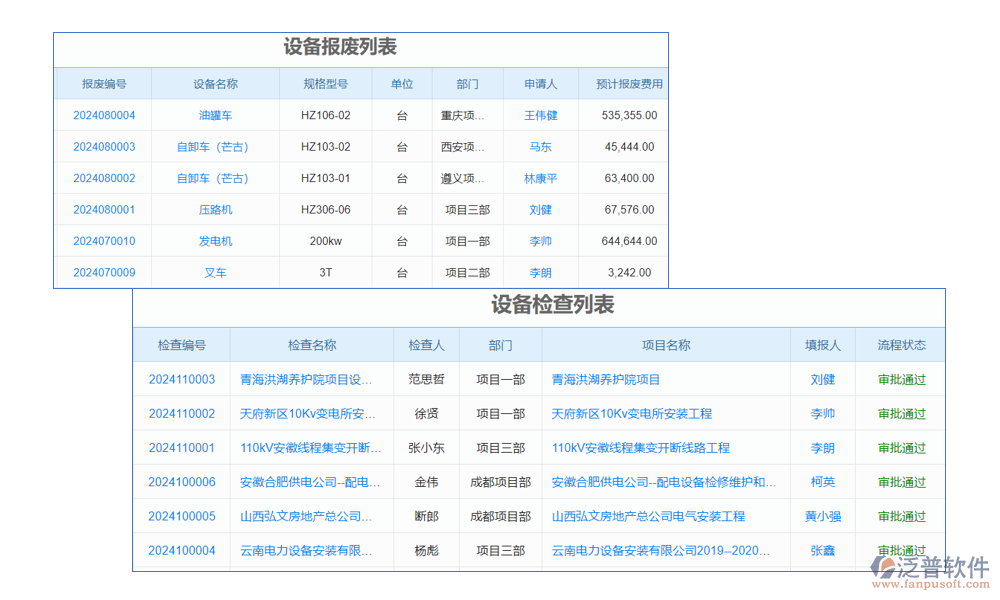Viewport: 1000px width, 600px height.
Task: Open 填报人 张鑫 link
Action: [x=822, y=551]
